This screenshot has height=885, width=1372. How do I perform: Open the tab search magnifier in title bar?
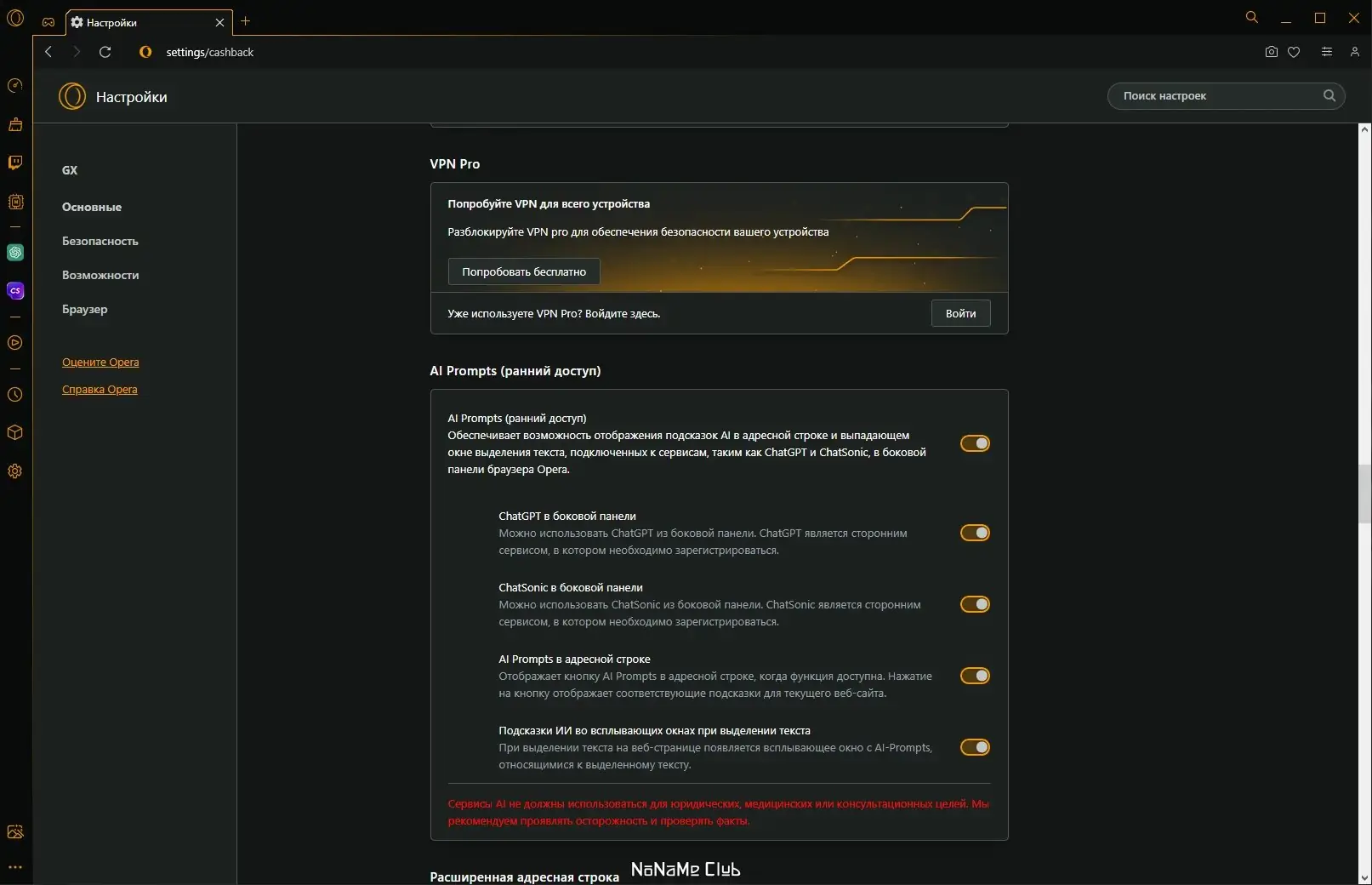click(1252, 17)
